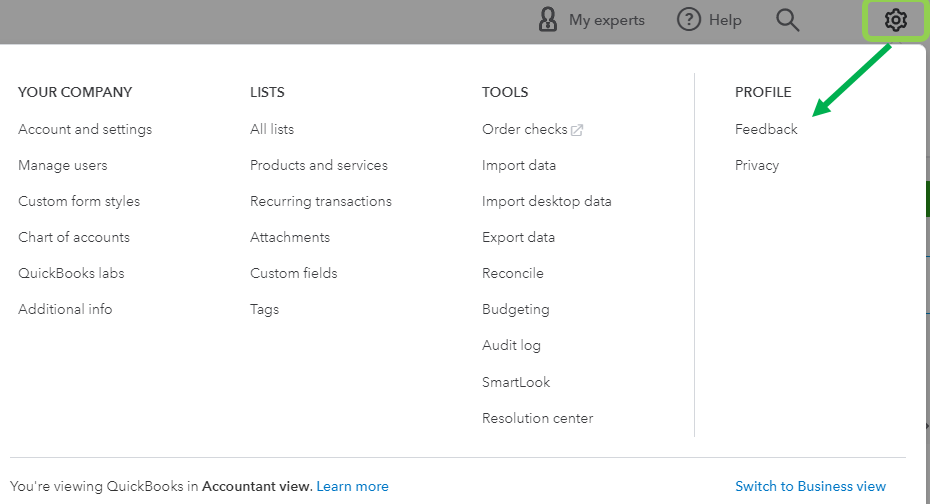Select Tags under Lists
This screenshot has width=930, height=504.
pos(265,309)
